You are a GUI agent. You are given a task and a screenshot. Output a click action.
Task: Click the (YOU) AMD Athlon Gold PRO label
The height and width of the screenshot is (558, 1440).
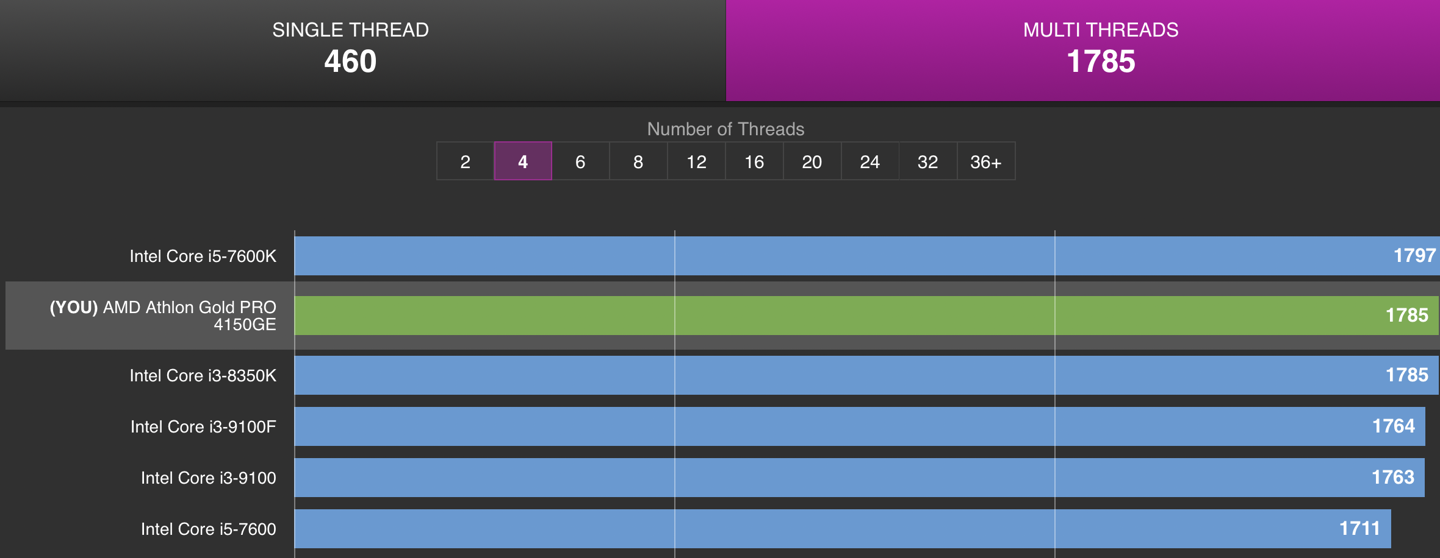163,315
